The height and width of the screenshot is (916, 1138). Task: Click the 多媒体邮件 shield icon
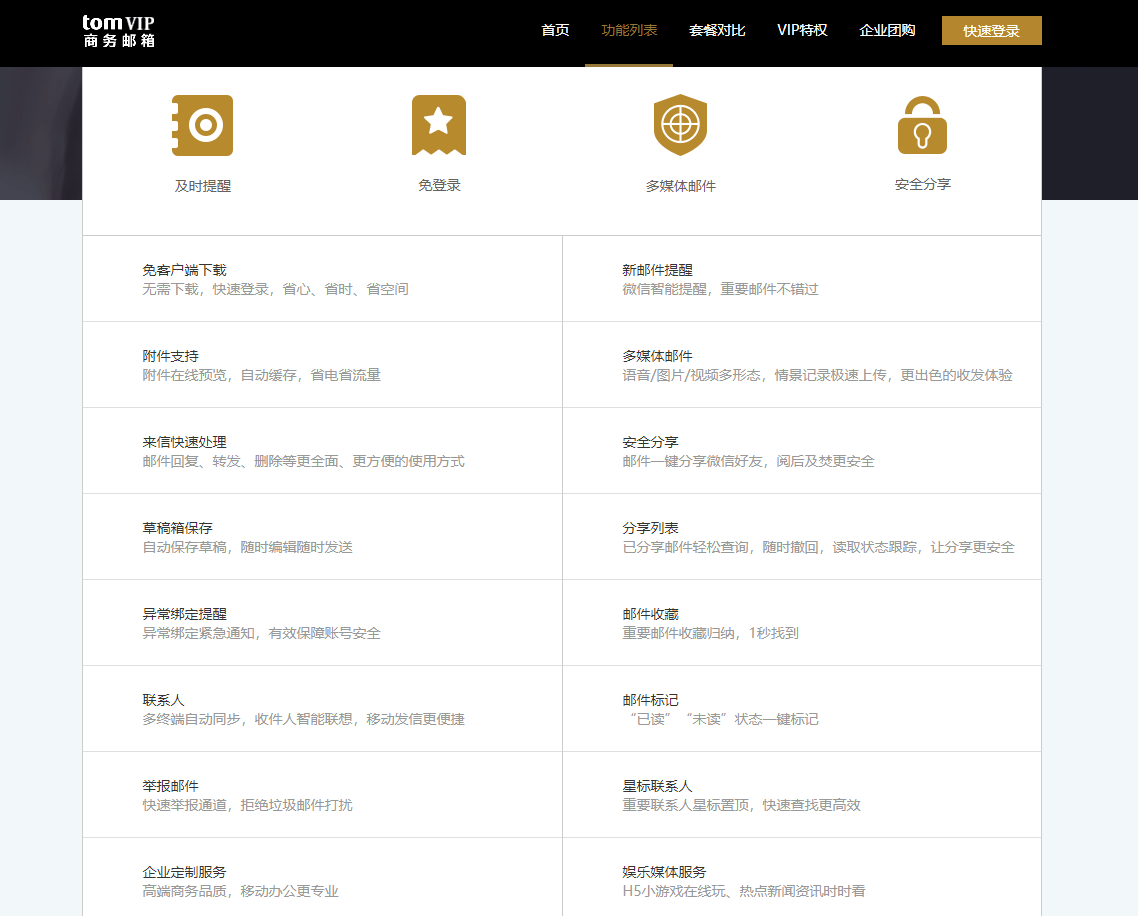pyautogui.click(x=681, y=125)
